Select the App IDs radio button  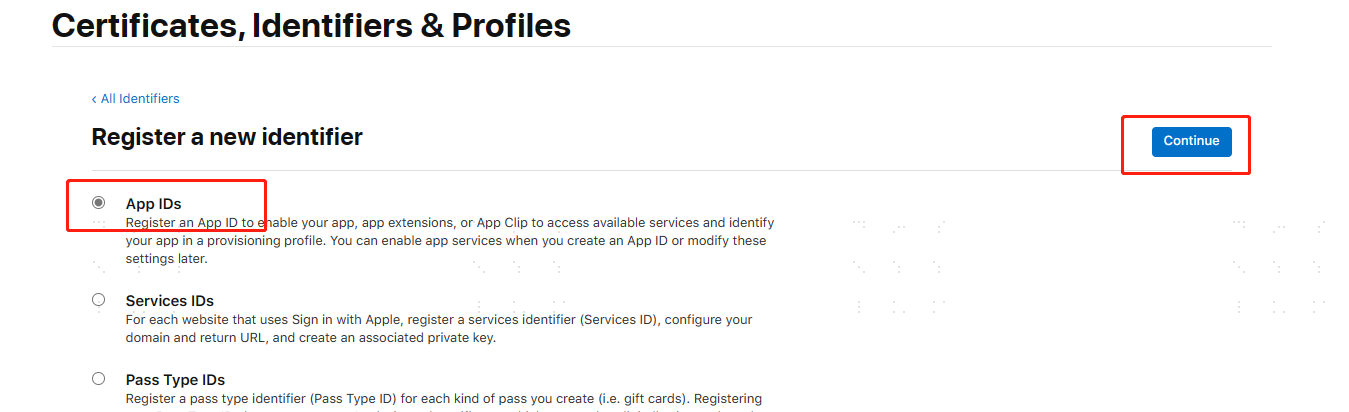point(98,203)
